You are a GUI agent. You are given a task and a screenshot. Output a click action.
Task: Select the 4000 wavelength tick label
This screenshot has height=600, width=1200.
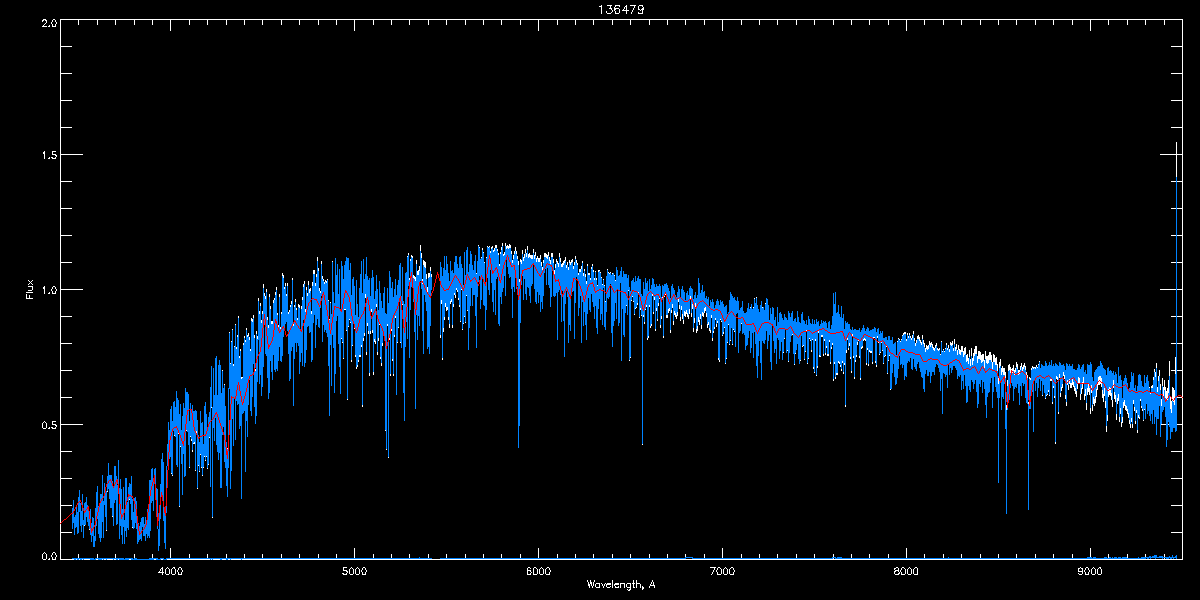click(x=170, y=572)
